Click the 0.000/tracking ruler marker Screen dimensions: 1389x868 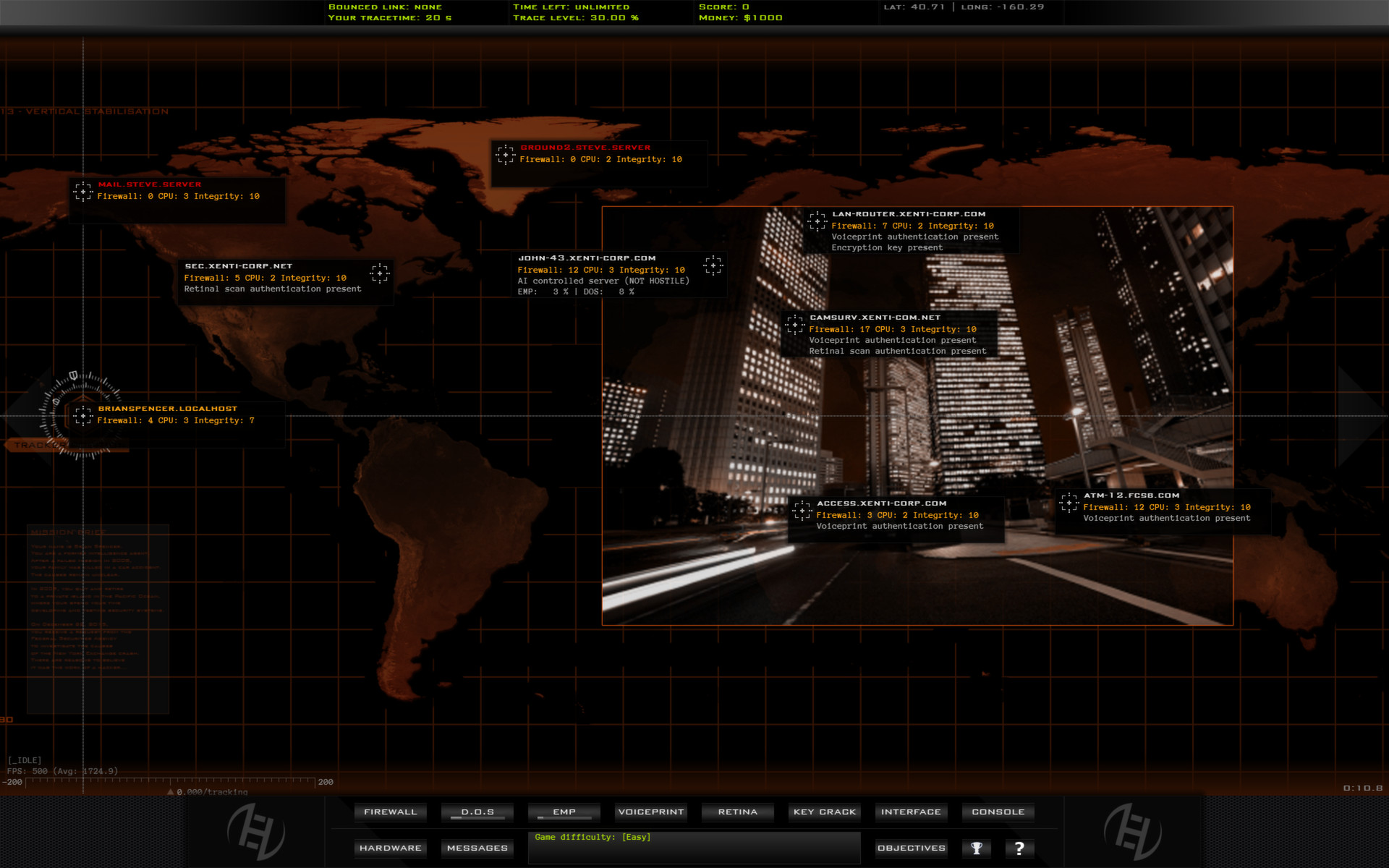pyautogui.click(x=208, y=791)
